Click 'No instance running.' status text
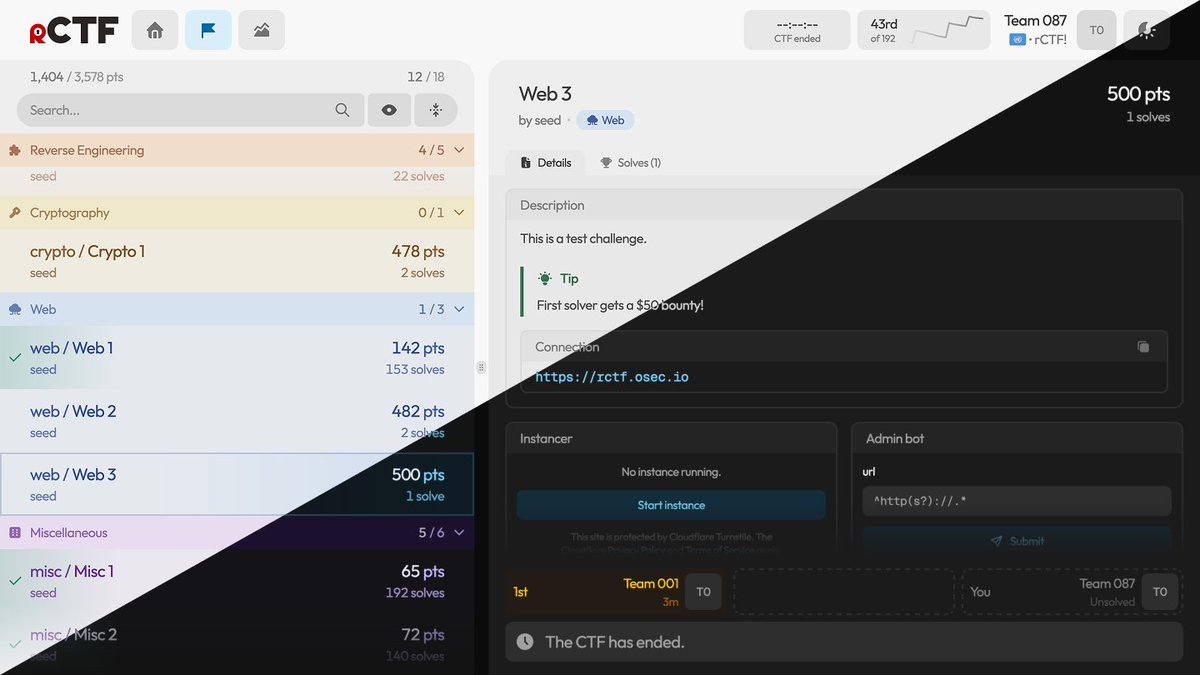1200x675 pixels. pyautogui.click(x=671, y=472)
